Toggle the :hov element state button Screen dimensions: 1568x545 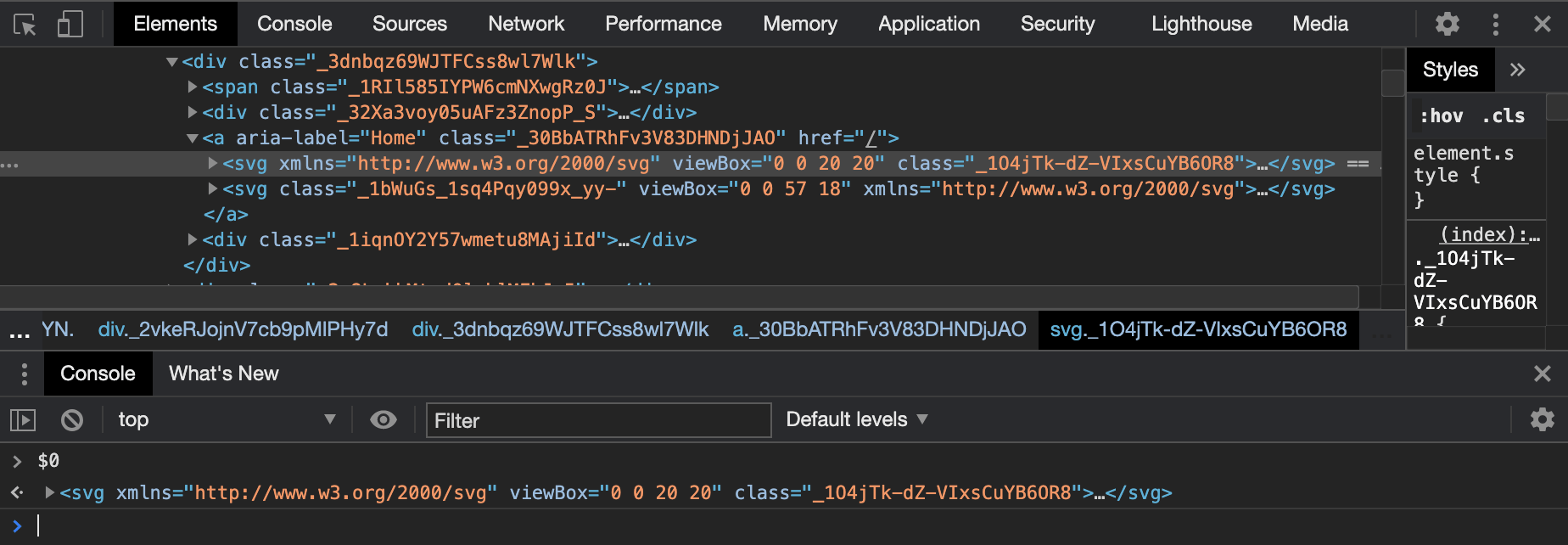(x=1442, y=116)
